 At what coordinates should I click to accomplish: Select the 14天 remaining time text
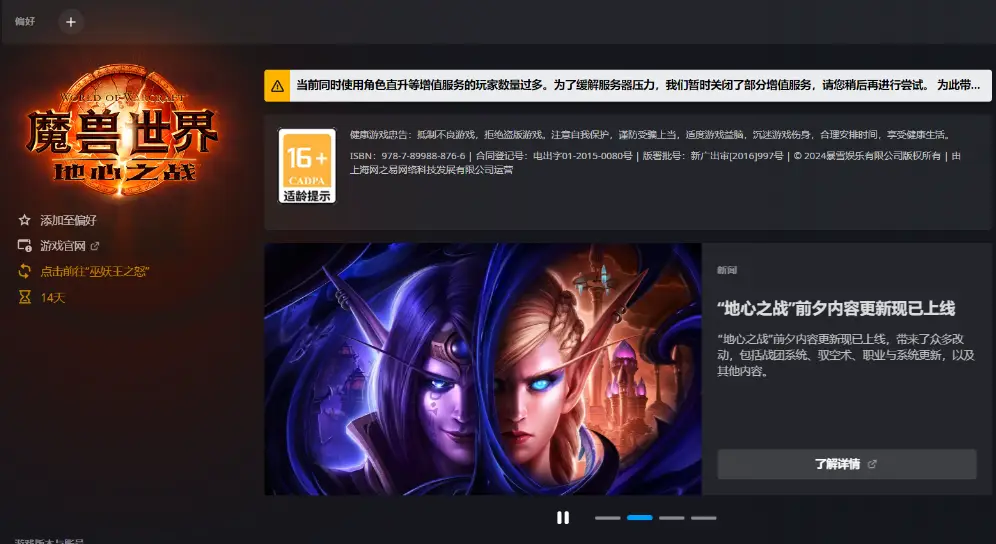(x=53, y=297)
